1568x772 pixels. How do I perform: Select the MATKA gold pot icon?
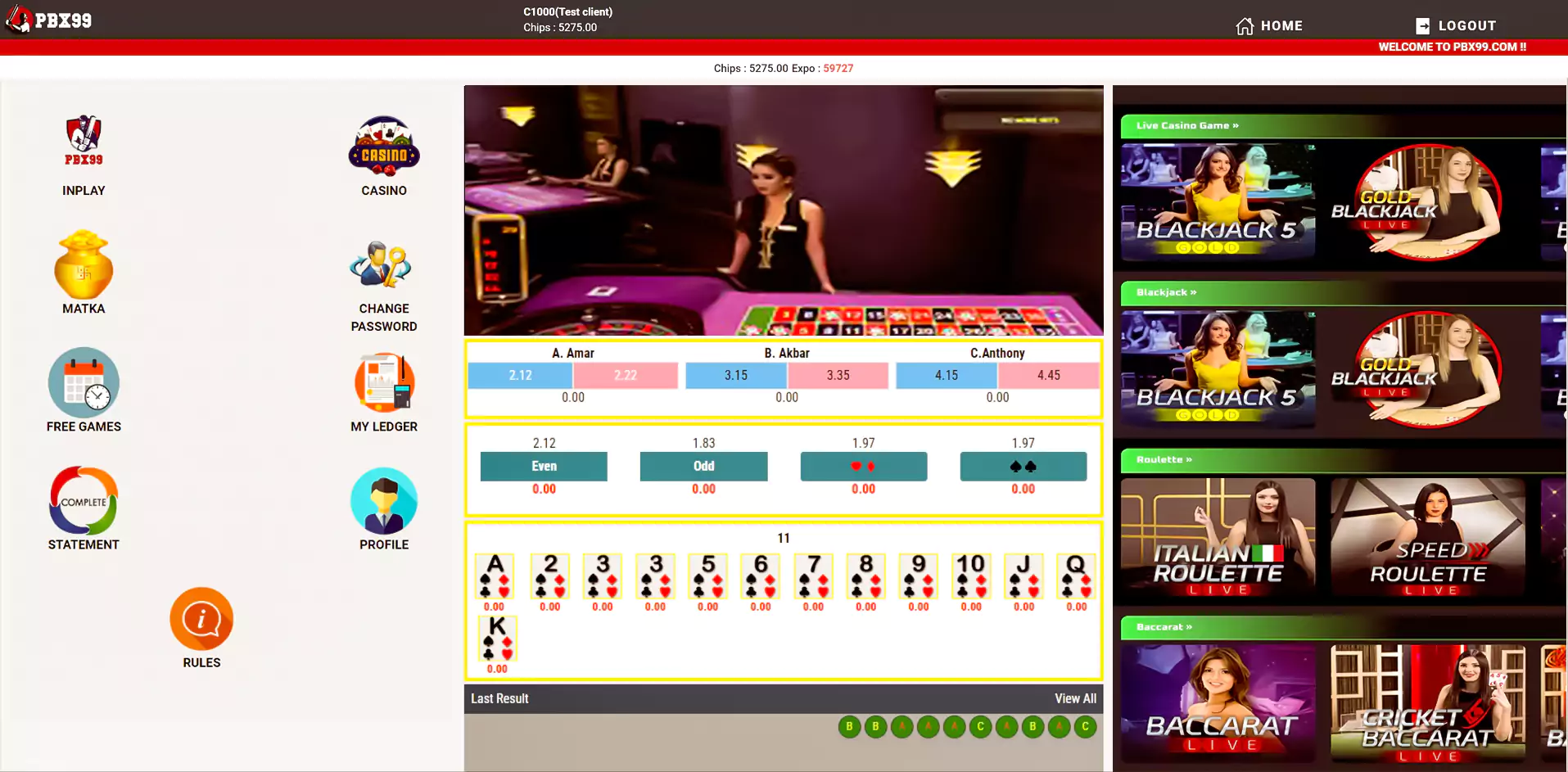tap(84, 265)
